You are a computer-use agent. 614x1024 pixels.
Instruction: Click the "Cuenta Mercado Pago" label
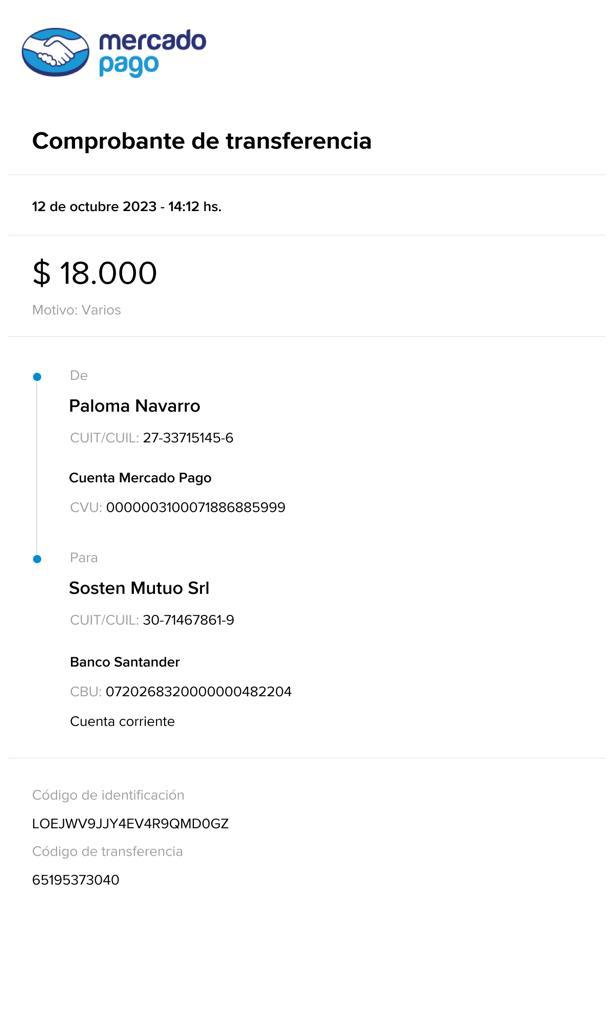[140, 478]
